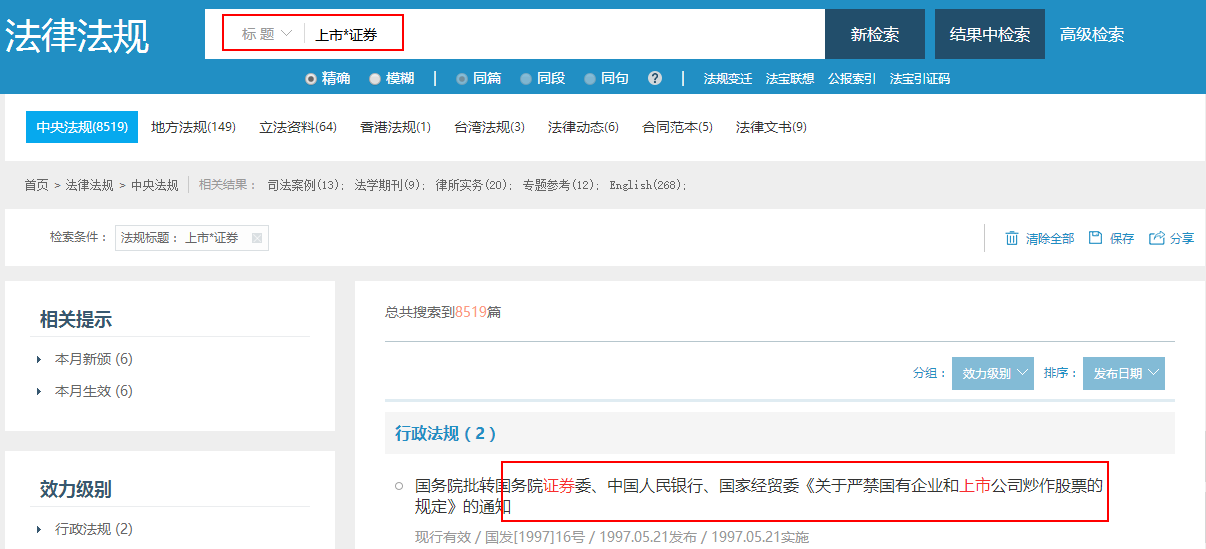
Task: Open the 法规变迁 link
Action: (x=728, y=78)
